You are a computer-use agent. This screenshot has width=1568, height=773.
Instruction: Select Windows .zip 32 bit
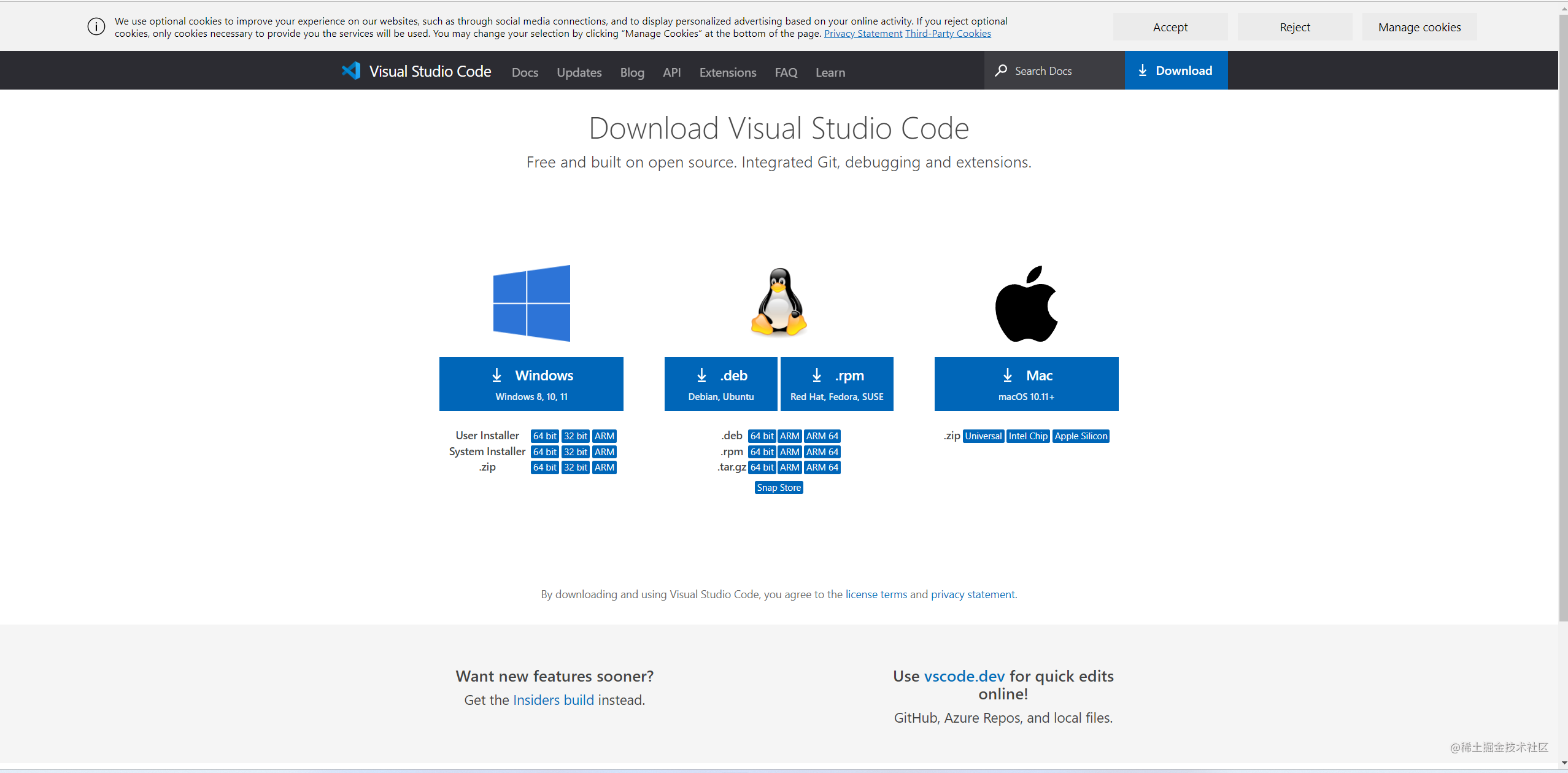click(x=576, y=467)
